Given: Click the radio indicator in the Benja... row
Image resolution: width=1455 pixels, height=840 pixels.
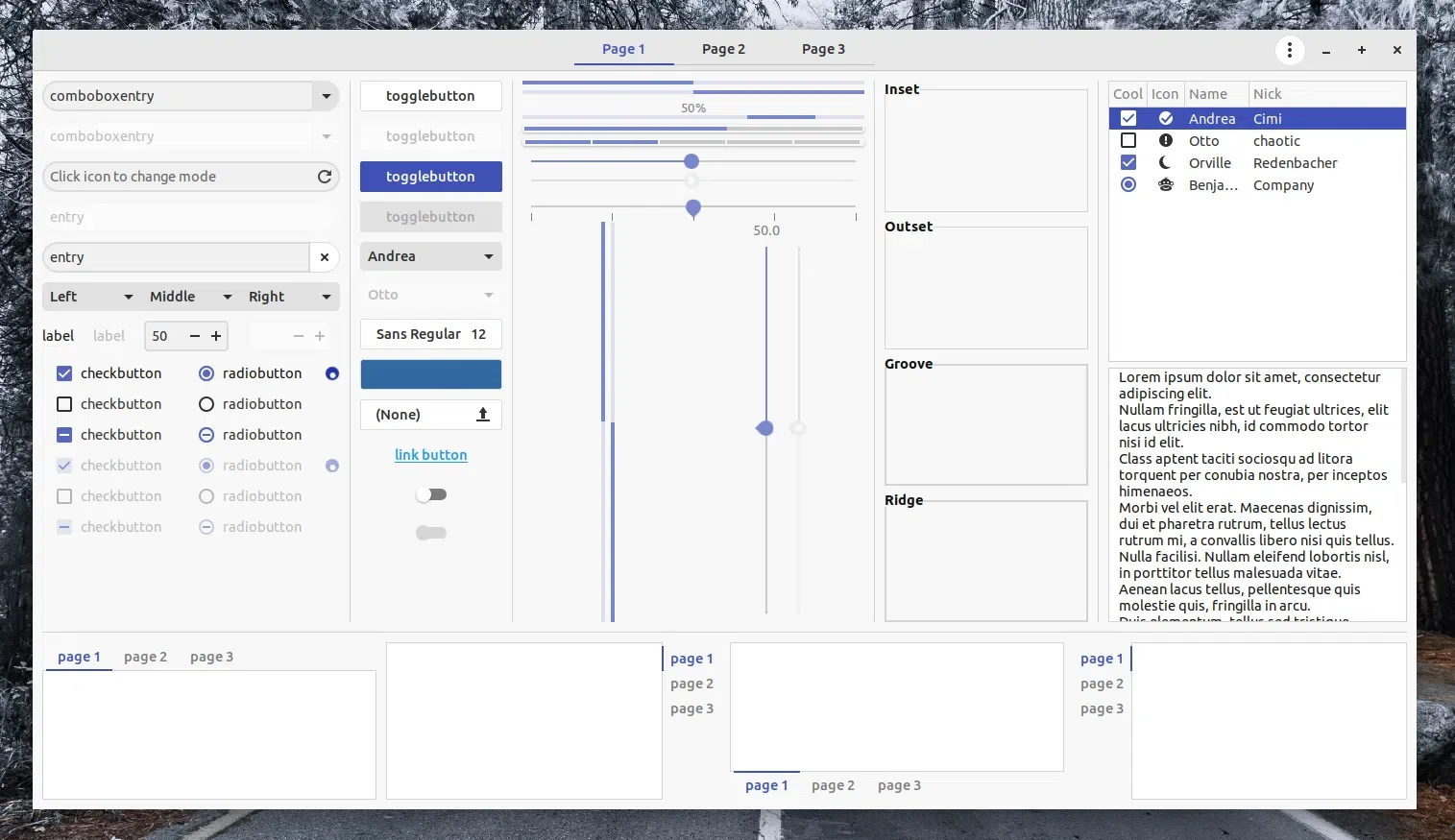Looking at the screenshot, I should [x=1128, y=185].
